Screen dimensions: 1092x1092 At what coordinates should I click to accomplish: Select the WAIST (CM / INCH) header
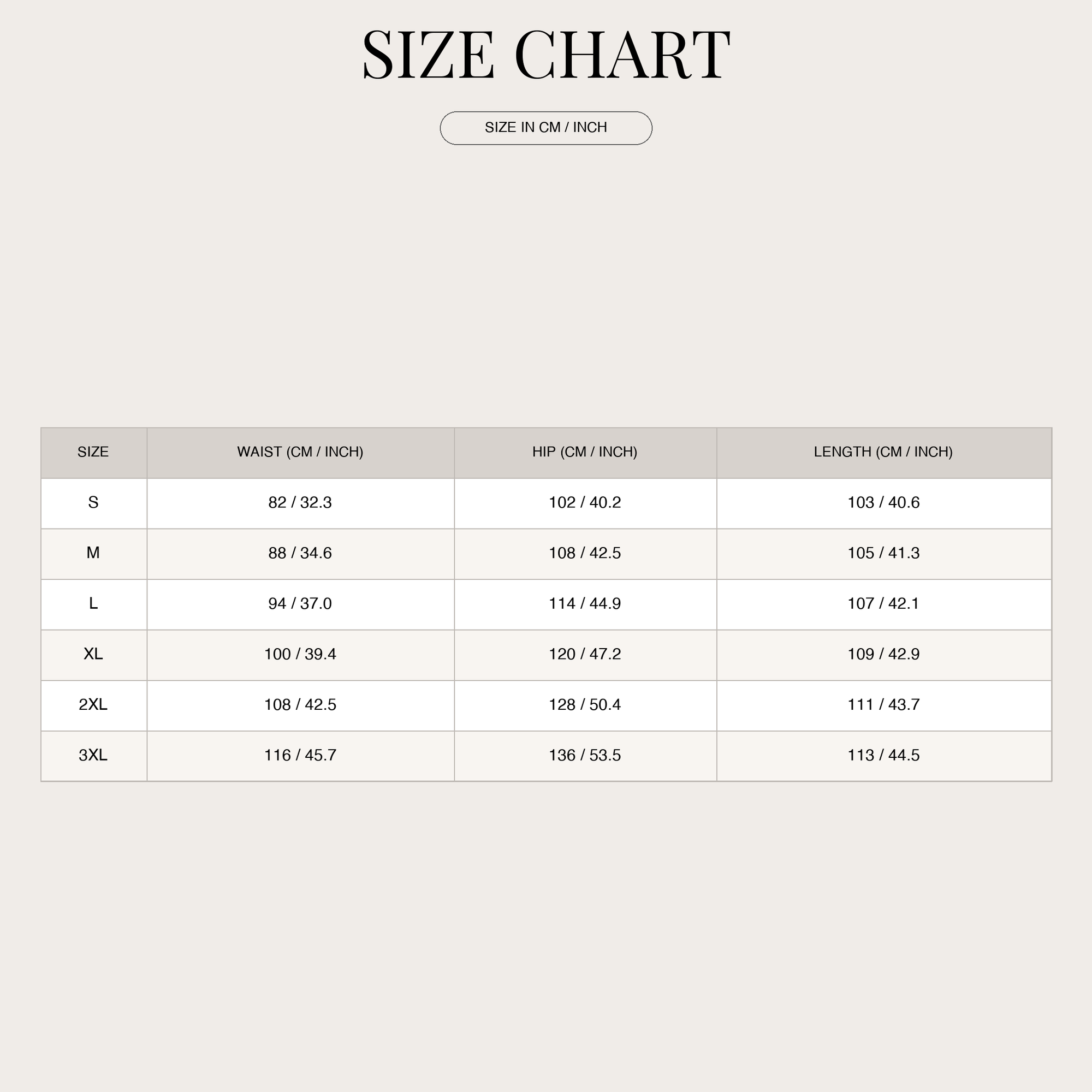coord(300,452)
